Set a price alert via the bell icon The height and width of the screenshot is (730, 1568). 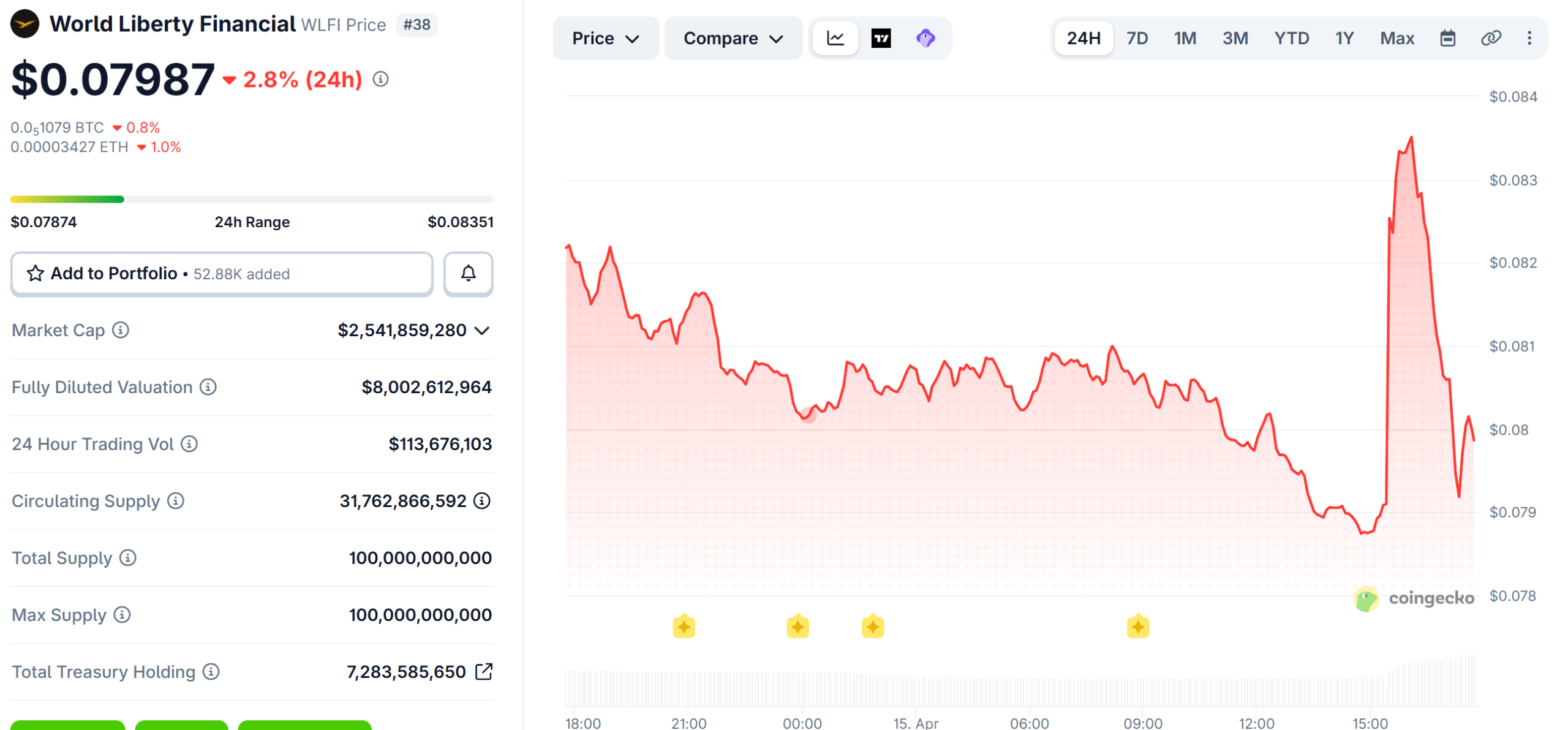(x=468, y=274)
